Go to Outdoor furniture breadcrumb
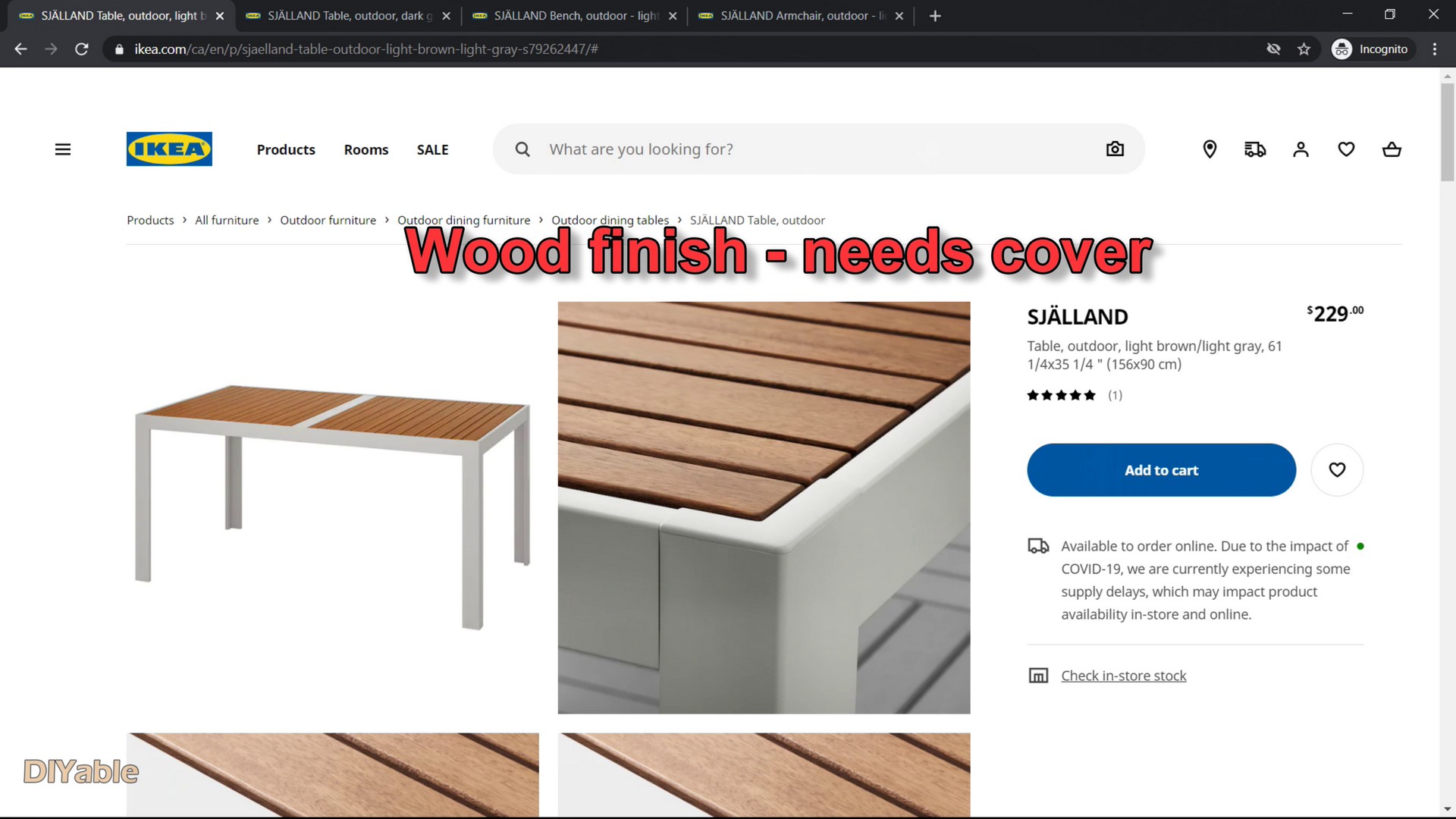This screenshot has width=1456, height=819. pos(328,221)
